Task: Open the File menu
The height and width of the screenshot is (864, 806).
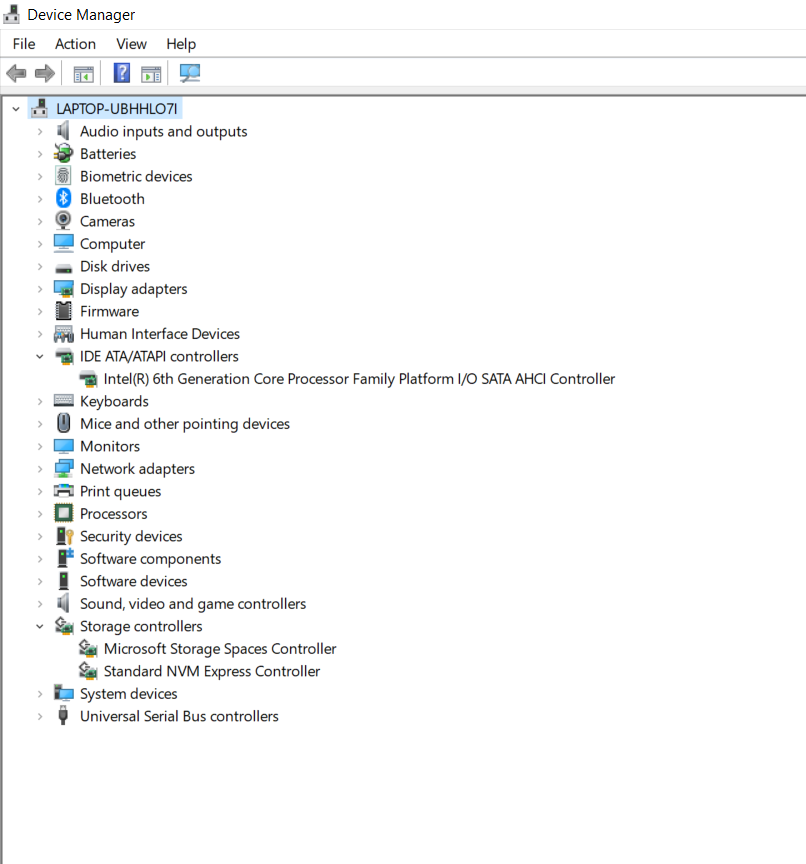Action: pos(23,44)
